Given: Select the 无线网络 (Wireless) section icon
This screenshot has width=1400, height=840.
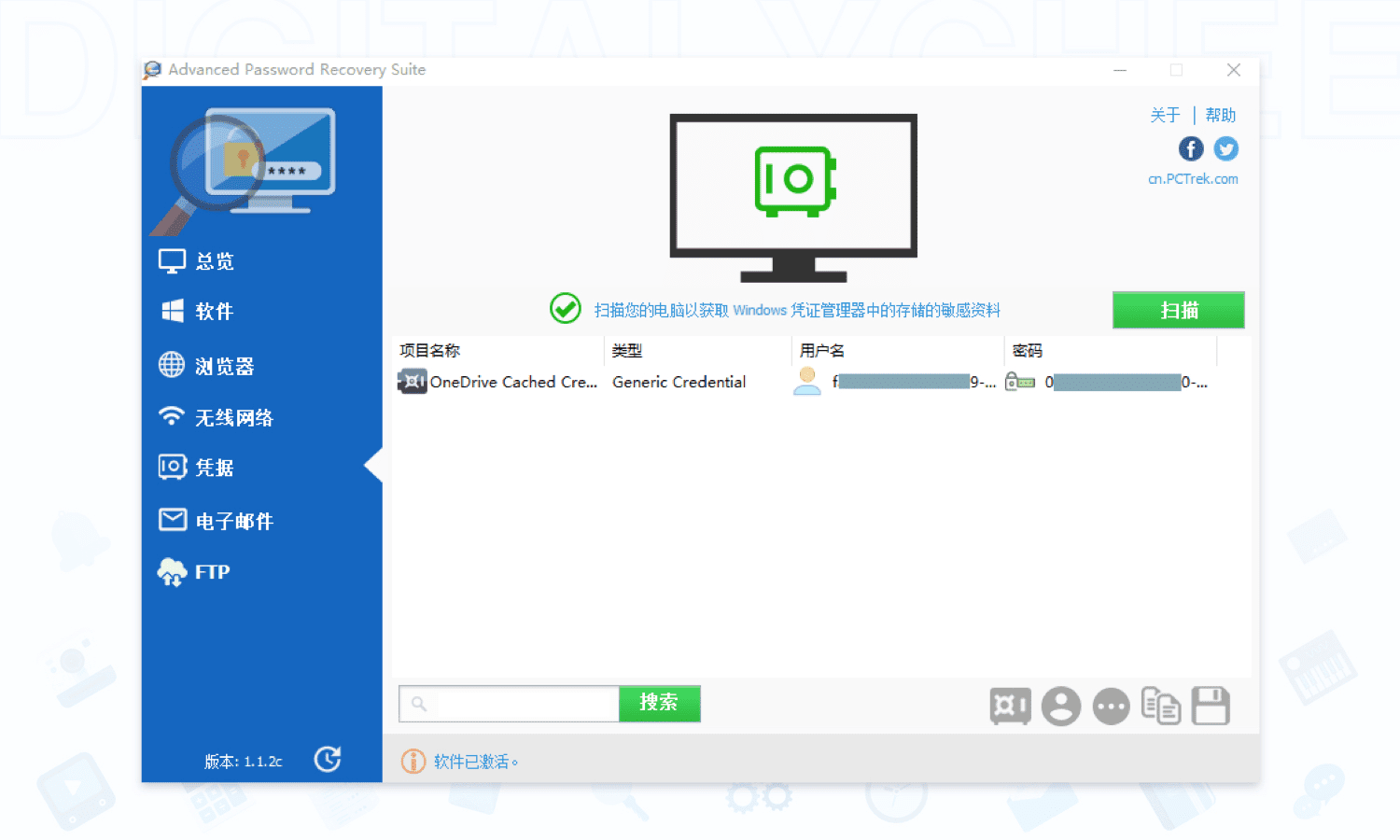Looking at the screenshot, I should (x=172, y=417).
